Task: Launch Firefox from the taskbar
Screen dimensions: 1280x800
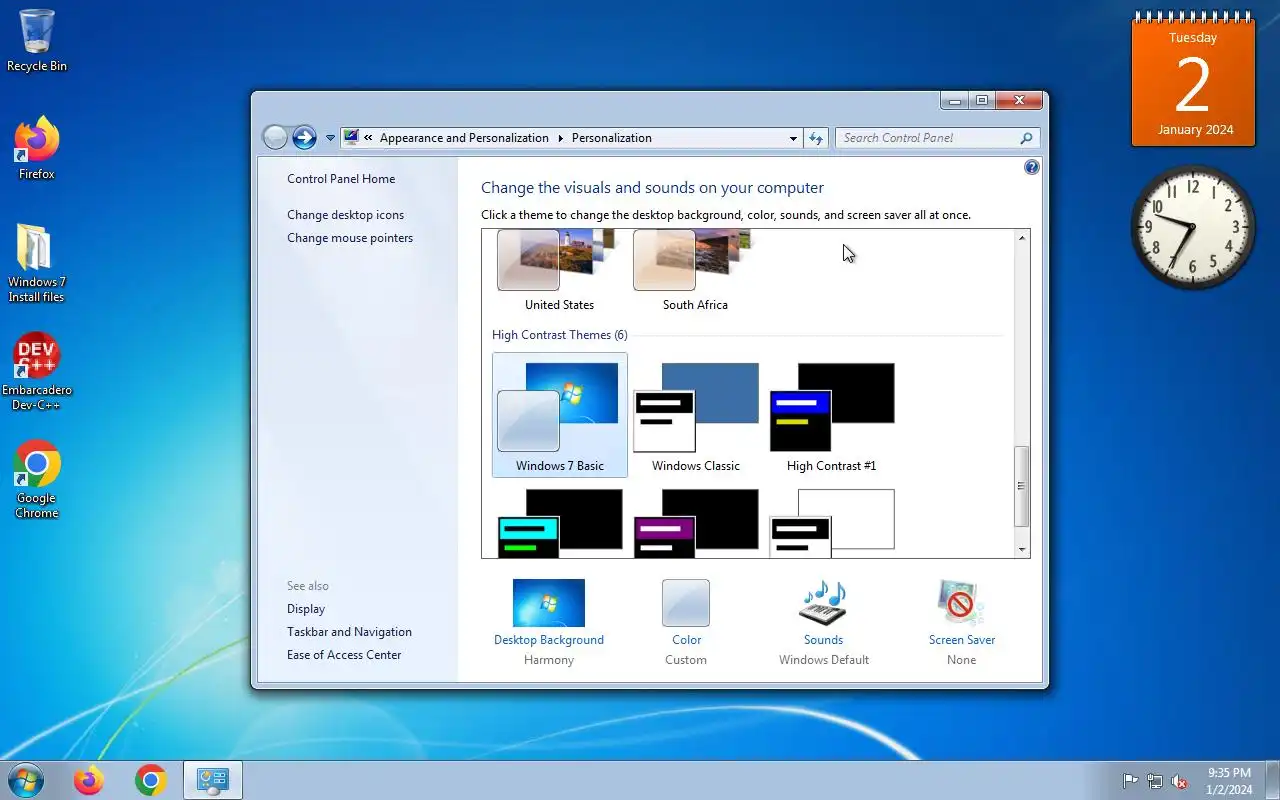Action: coord(89,780)
